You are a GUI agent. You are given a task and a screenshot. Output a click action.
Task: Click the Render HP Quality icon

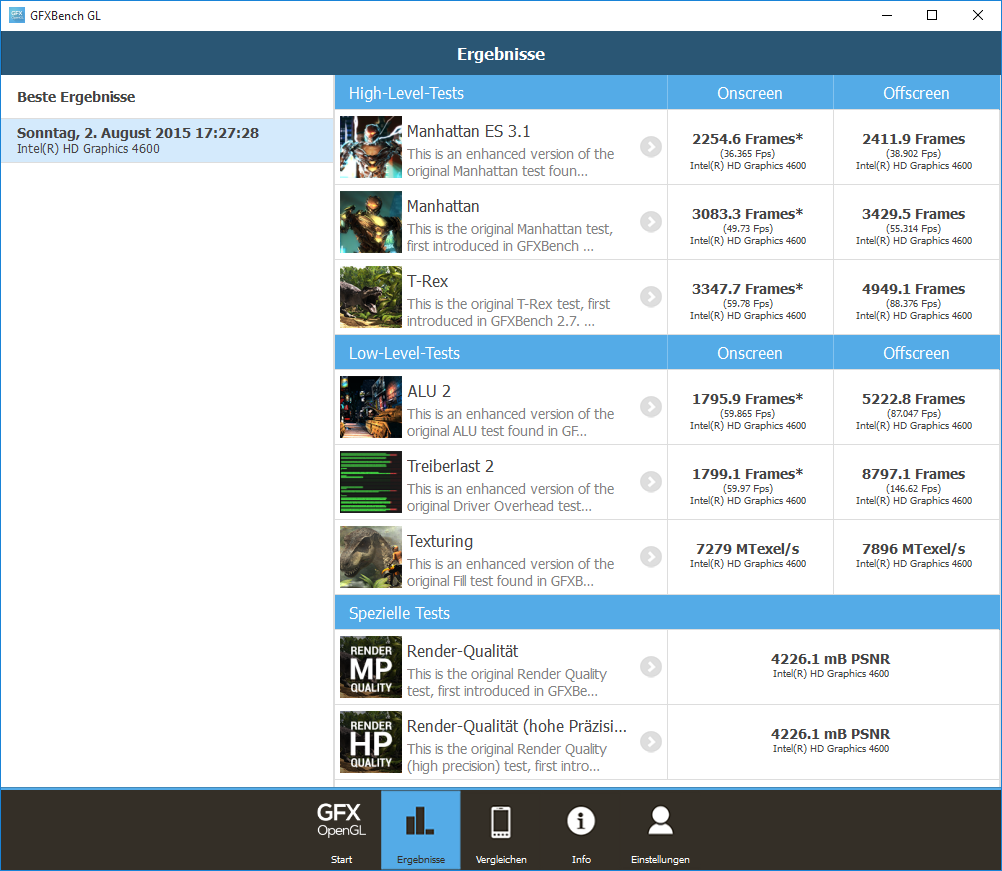(371, 741)
